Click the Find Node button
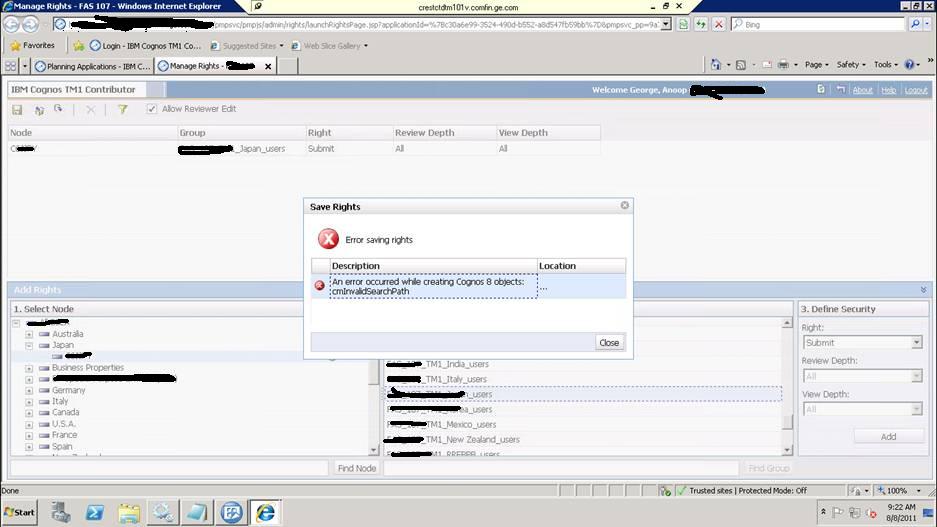 point(357,468)
